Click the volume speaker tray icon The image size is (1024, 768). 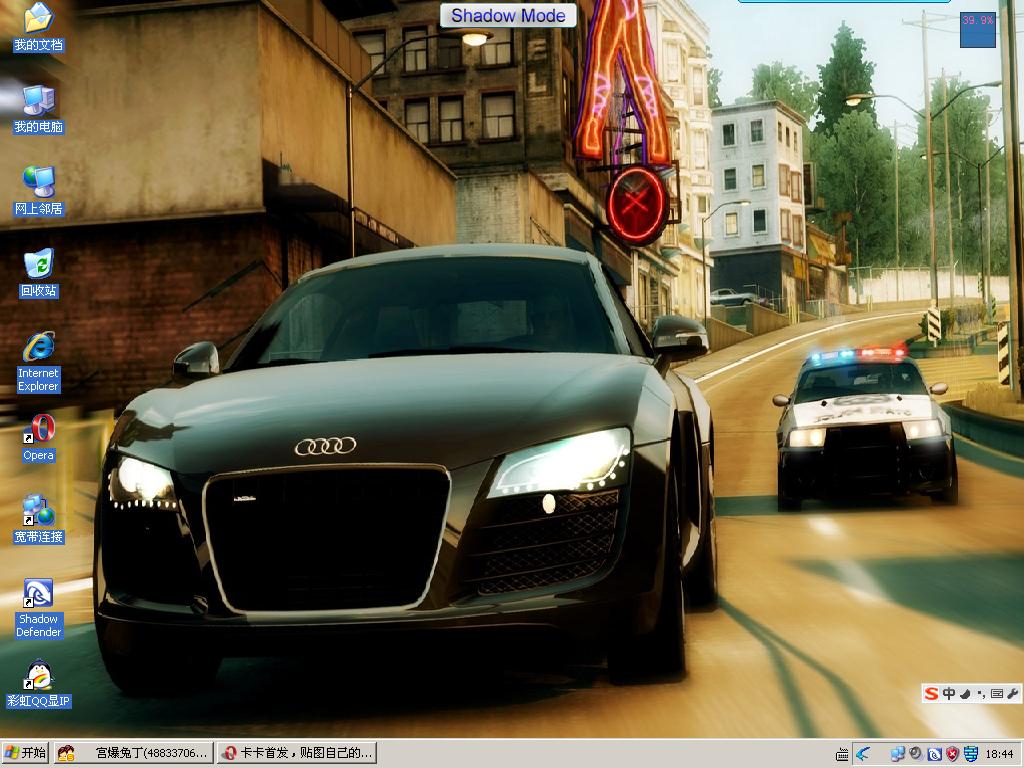tap(916, 754)
